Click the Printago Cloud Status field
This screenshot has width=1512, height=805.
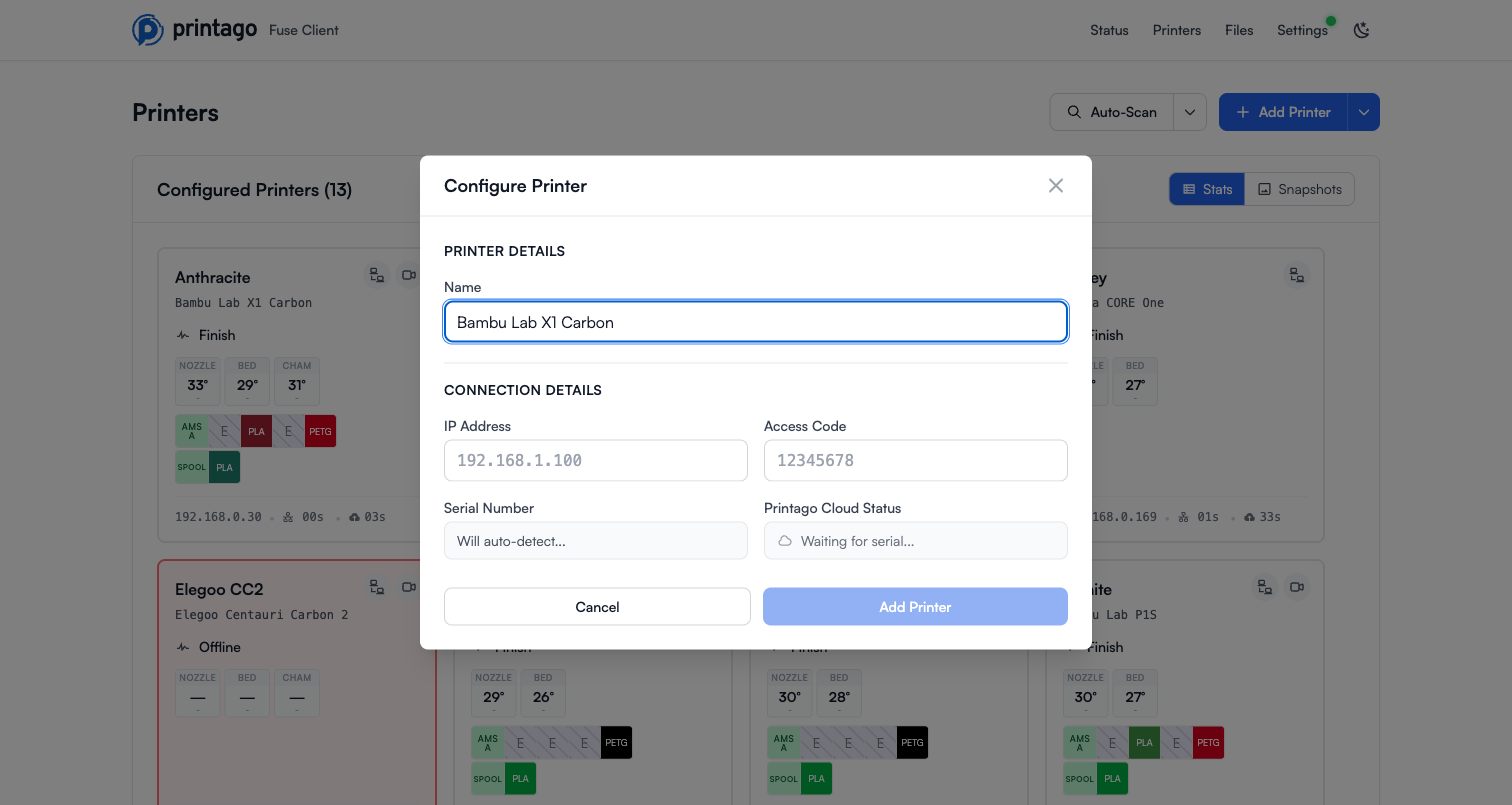916,541
